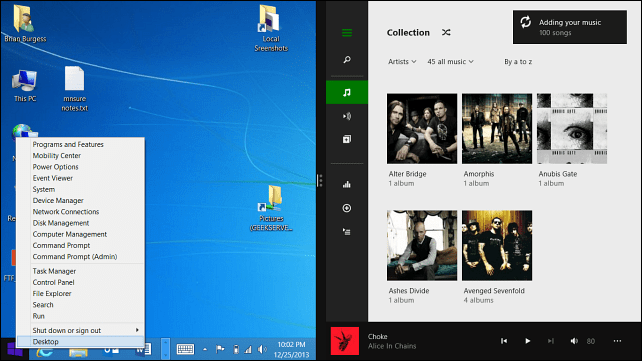Image resolution: width=642 pixels, height=361 pixels.
Task: Open Alter Bridge artist thumbnail
Action: (x=422, y=129)
